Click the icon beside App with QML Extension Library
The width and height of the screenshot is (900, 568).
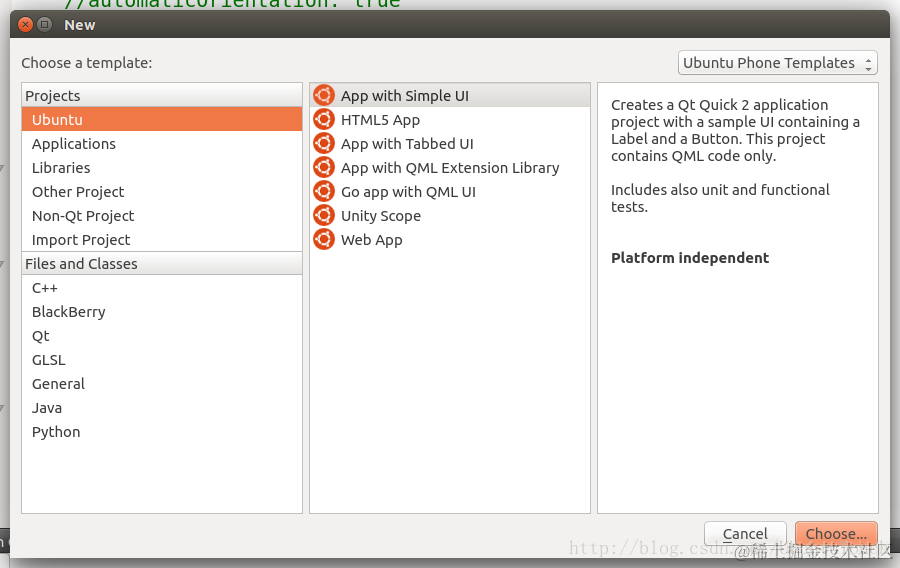point(324,168)
